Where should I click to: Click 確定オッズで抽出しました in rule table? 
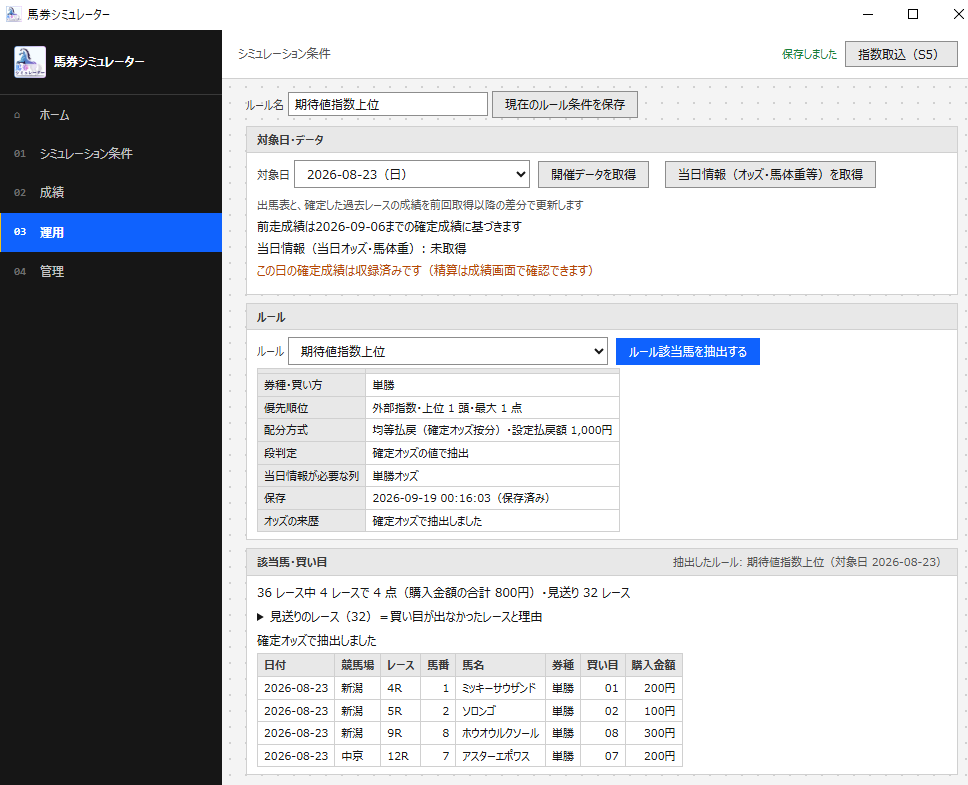click(492, 521)
